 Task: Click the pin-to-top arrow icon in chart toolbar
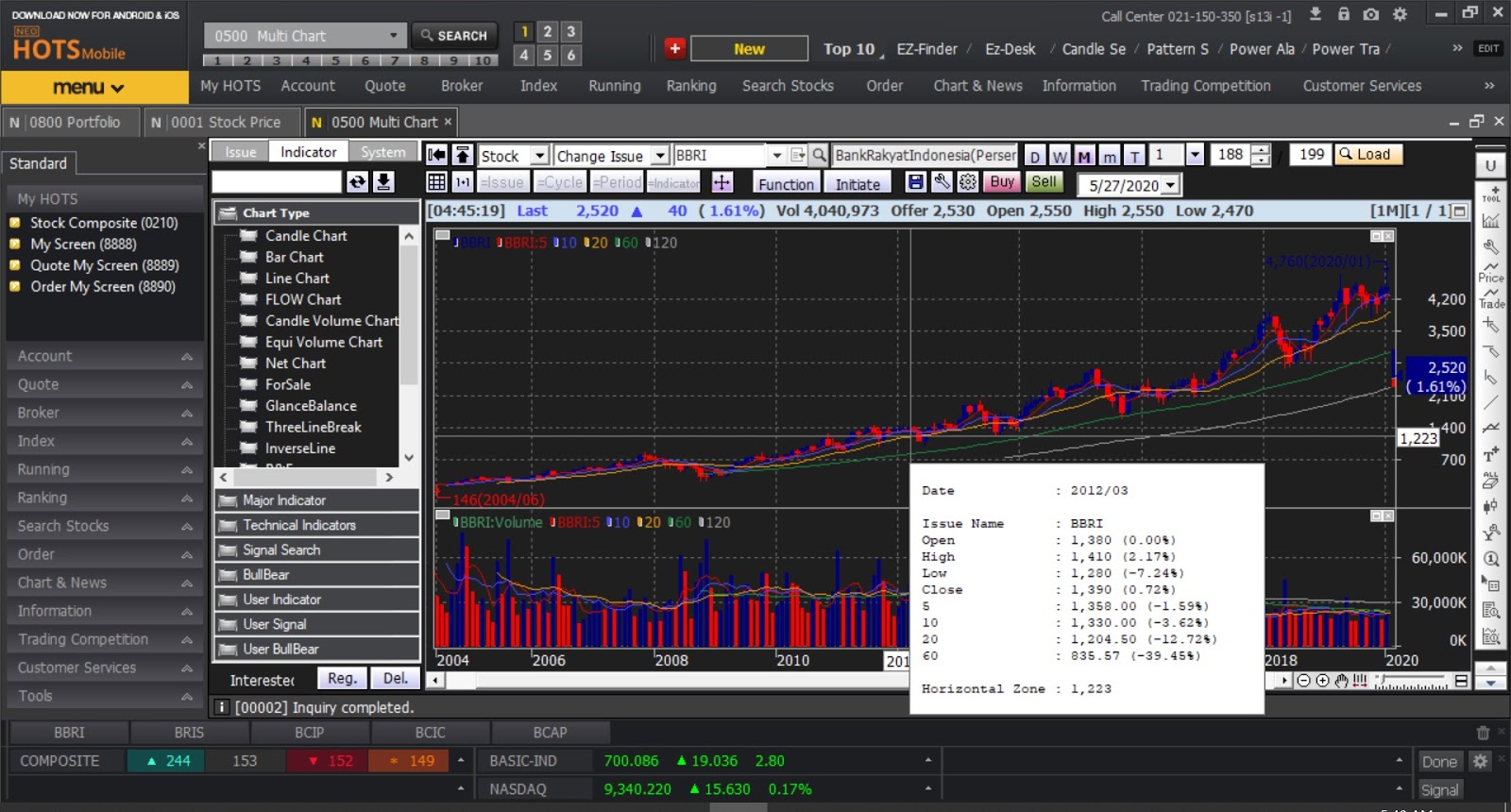coord(463,156)
